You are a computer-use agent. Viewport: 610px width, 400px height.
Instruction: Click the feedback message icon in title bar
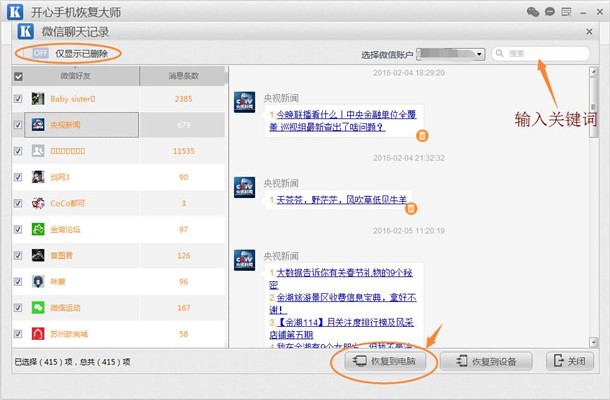coord(566,12)
